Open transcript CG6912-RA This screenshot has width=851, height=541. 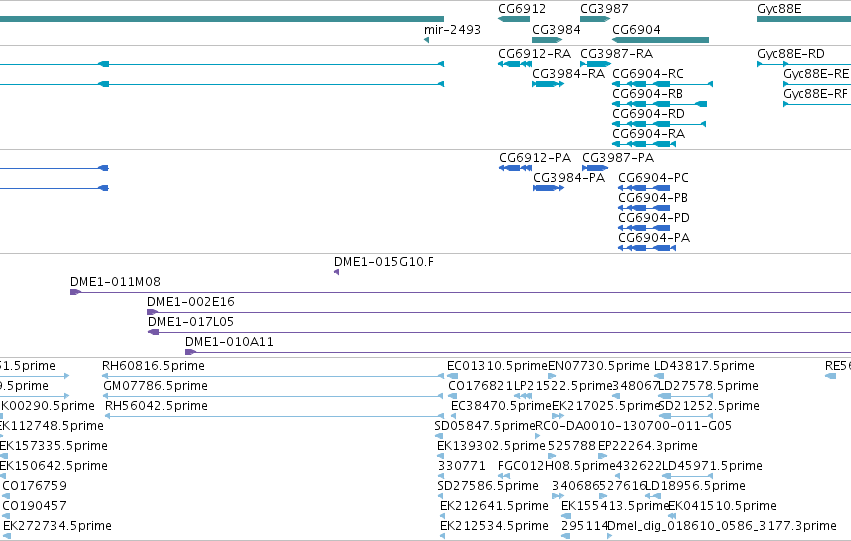point(535,54)
